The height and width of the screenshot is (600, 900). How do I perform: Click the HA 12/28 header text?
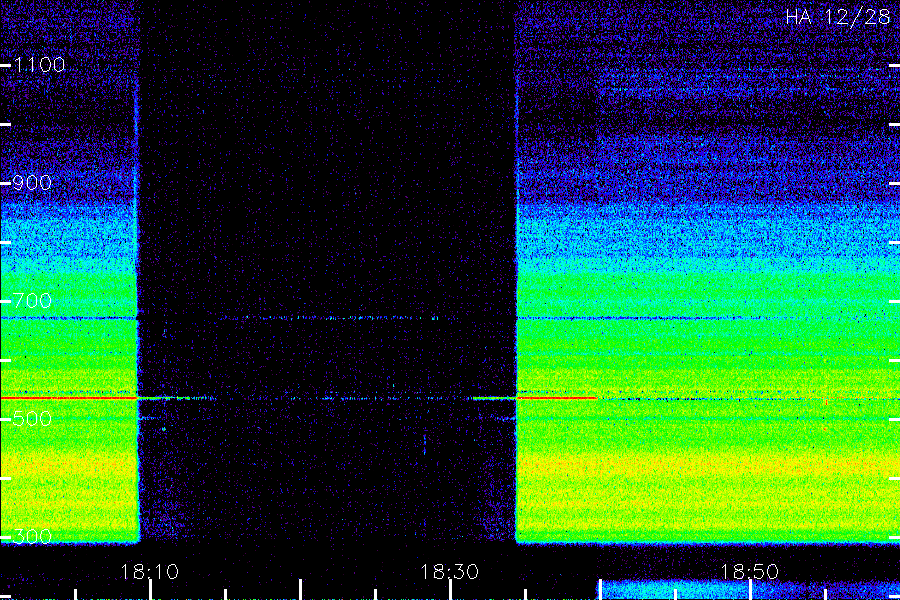(x=838, y=17)
